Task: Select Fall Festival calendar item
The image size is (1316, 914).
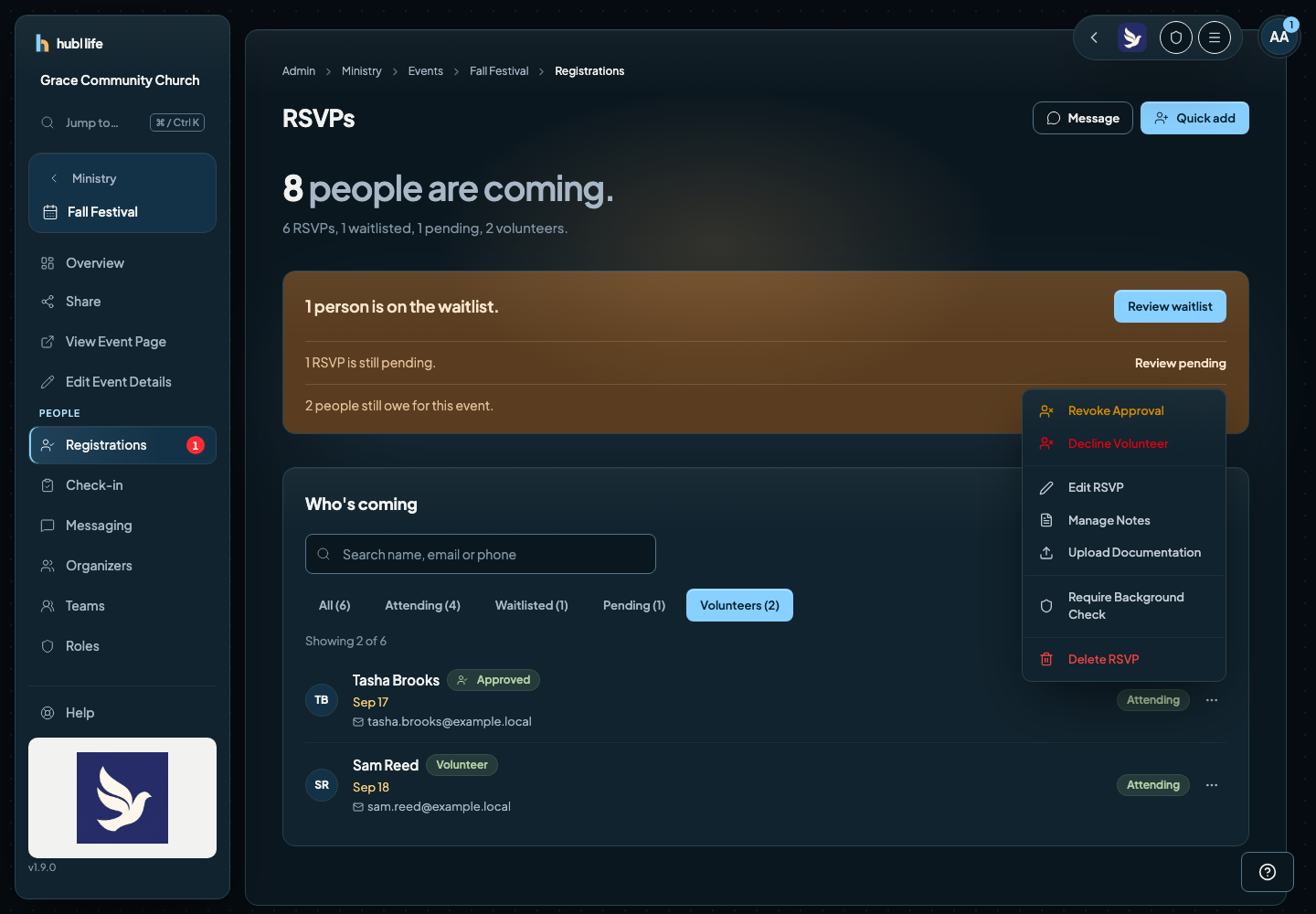Action: click(122, 212)
